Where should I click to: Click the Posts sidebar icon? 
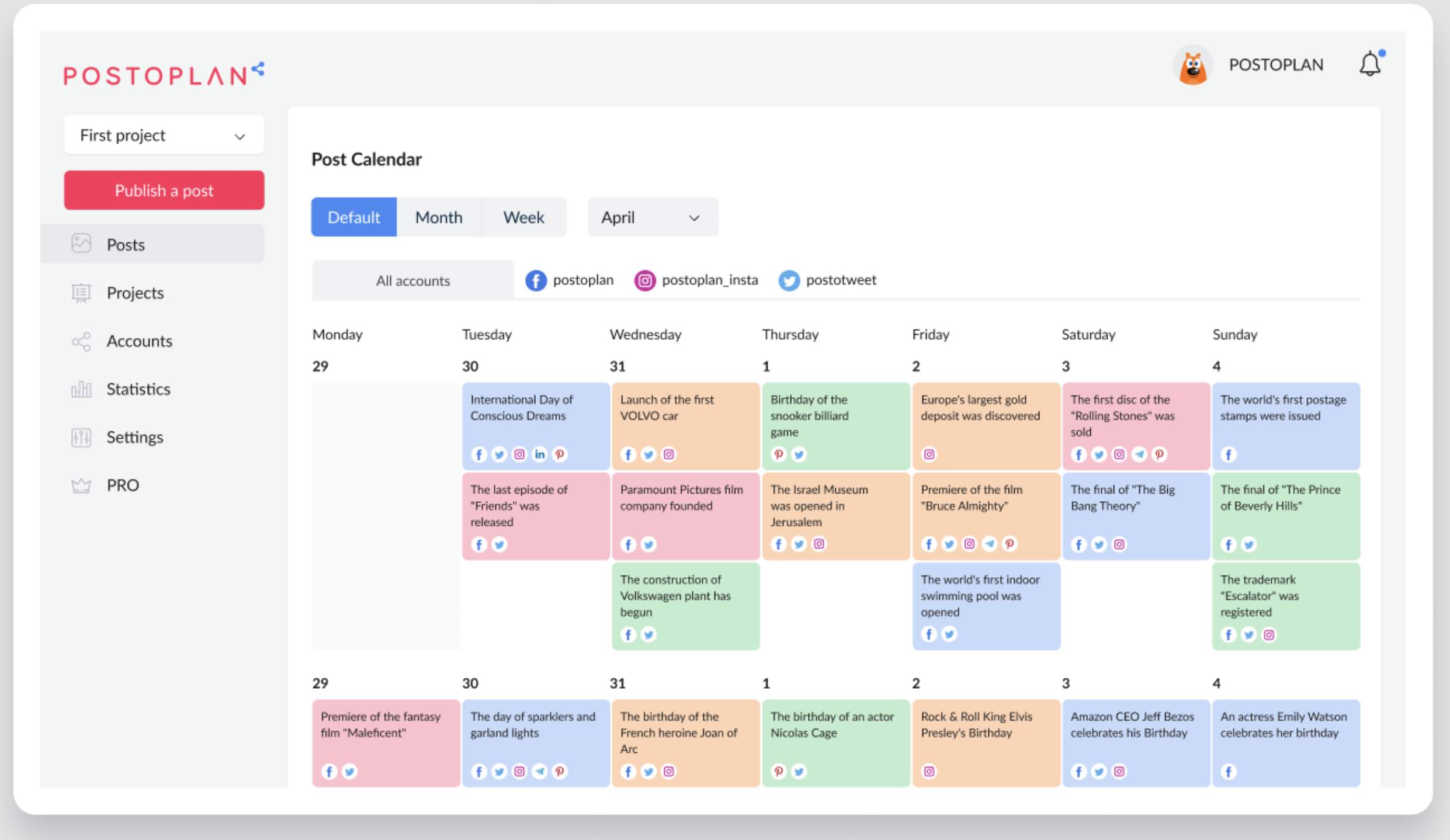(81, 244)
